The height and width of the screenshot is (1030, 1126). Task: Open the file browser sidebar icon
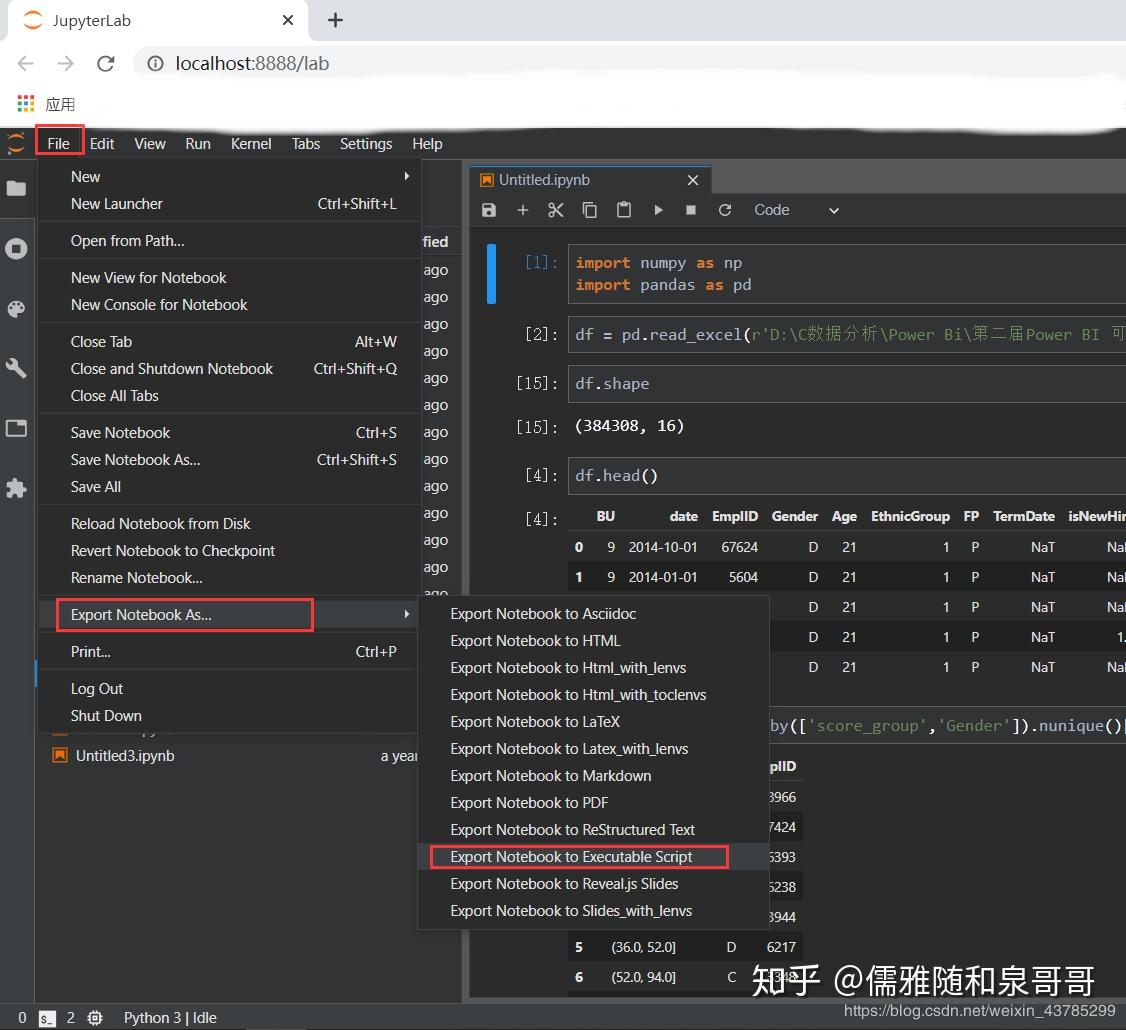click(x=17, y=188)
